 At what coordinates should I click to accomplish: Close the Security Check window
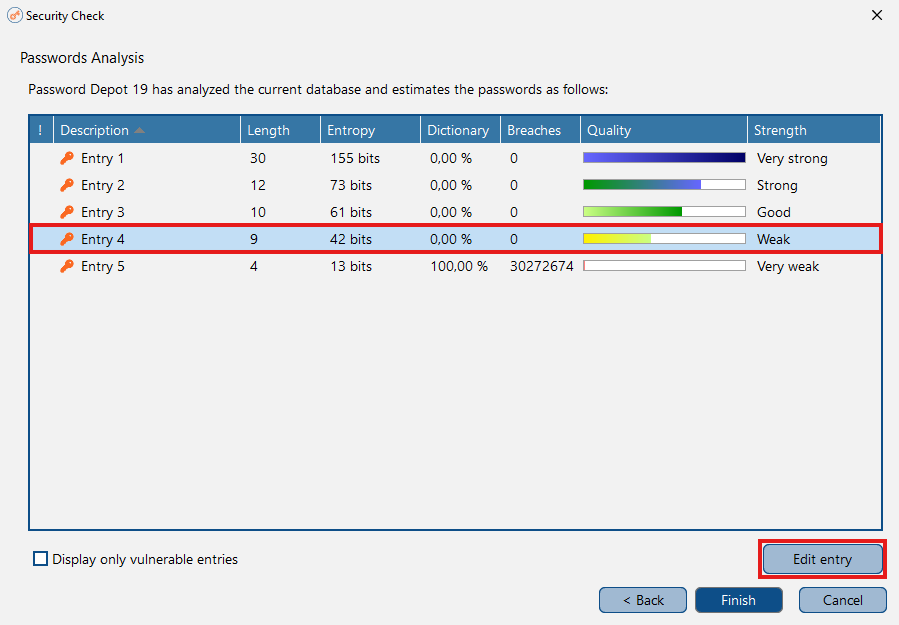click(x=877, y=15)
